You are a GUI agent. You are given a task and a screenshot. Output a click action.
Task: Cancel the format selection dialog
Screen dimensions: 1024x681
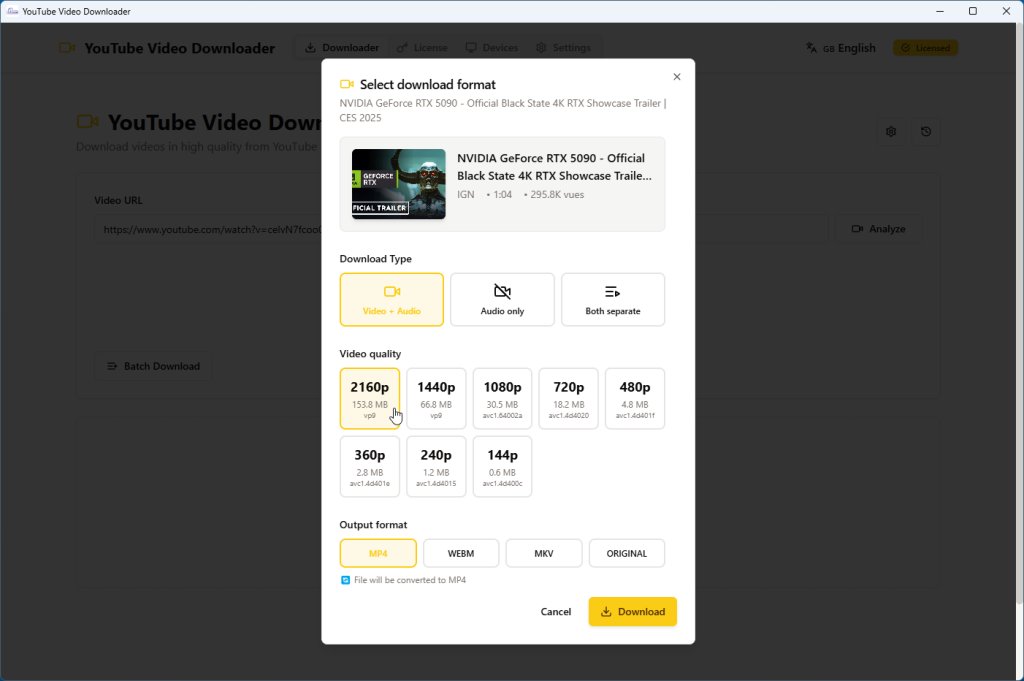point(556,611)
